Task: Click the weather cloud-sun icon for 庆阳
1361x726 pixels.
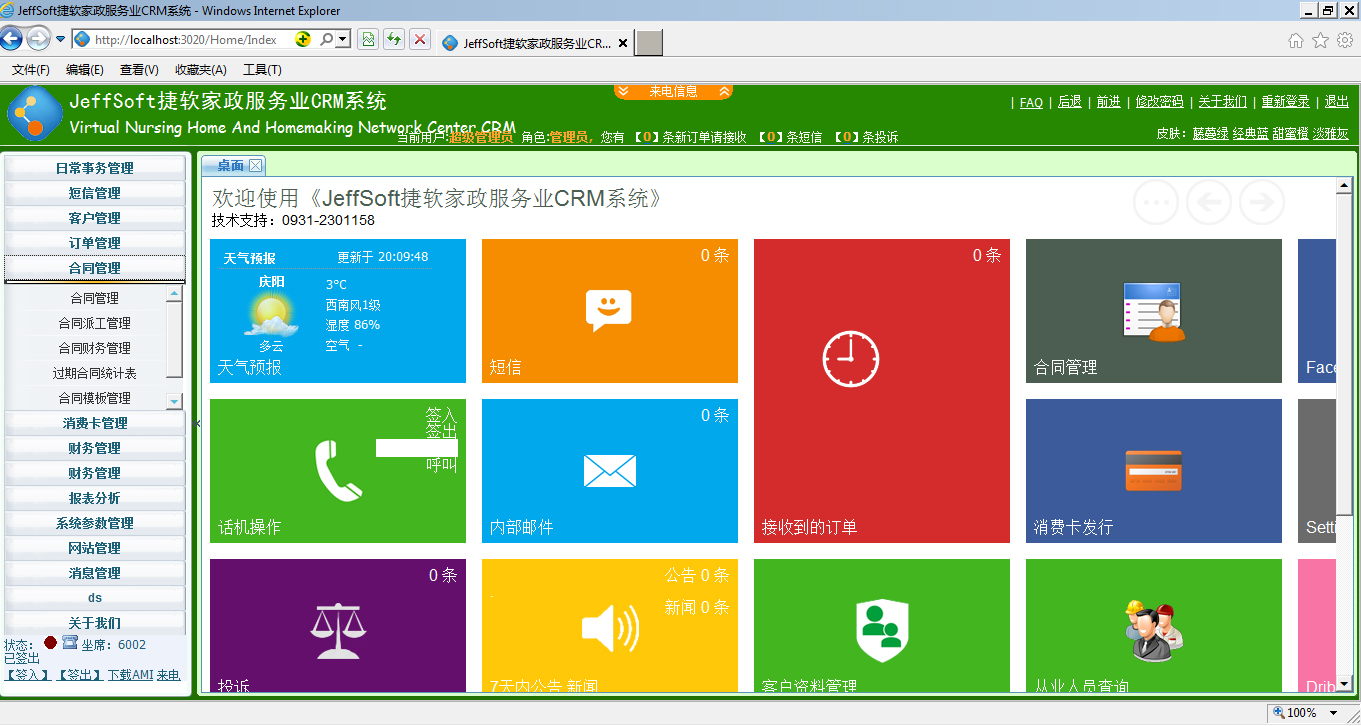Action: (x=271, y=315)
